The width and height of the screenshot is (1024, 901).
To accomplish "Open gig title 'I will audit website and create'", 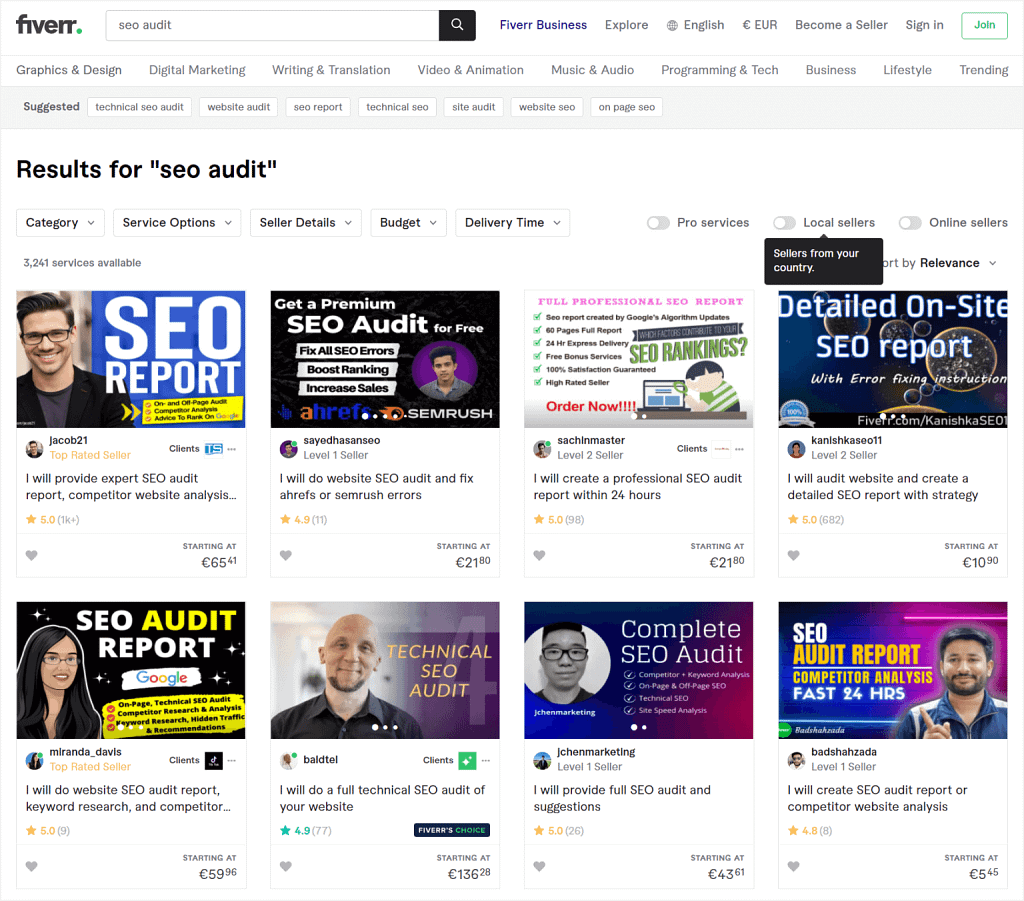I will coord(883,486).
